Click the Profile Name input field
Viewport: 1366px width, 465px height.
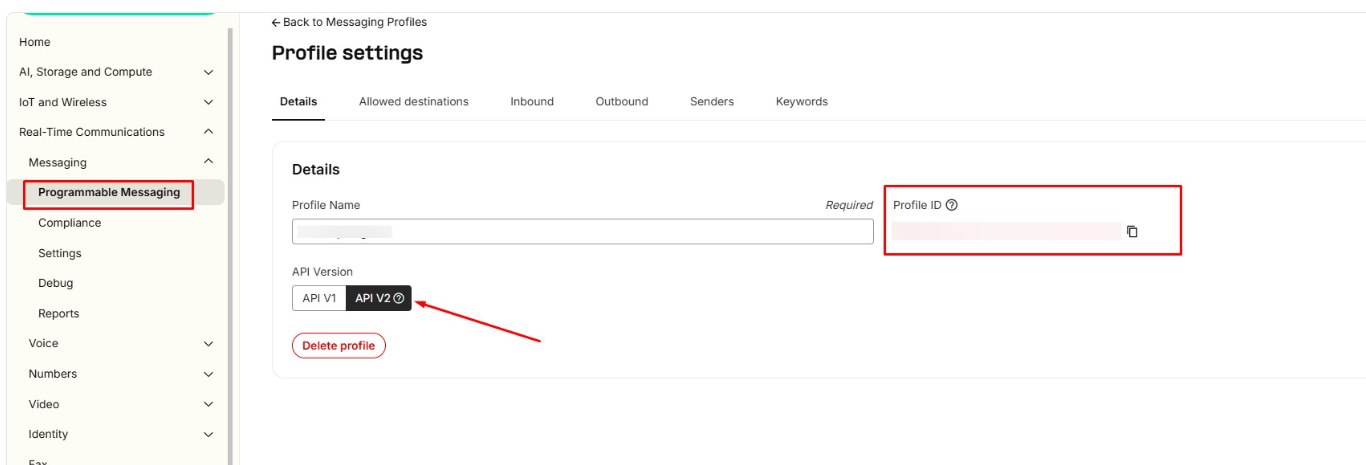click(x=582, y=232)
